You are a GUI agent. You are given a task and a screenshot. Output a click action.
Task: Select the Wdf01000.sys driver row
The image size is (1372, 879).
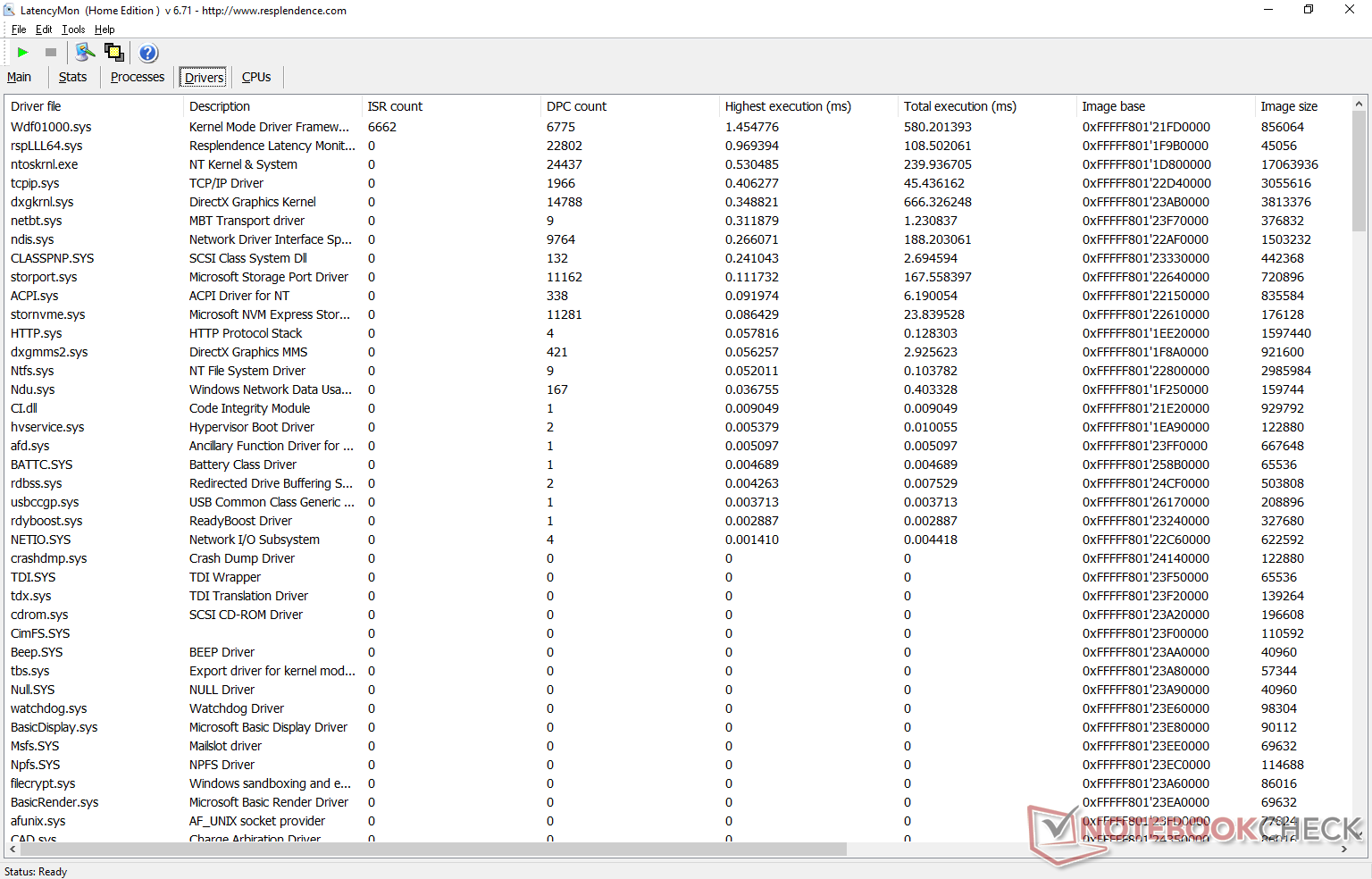click(x=677, y=127)
